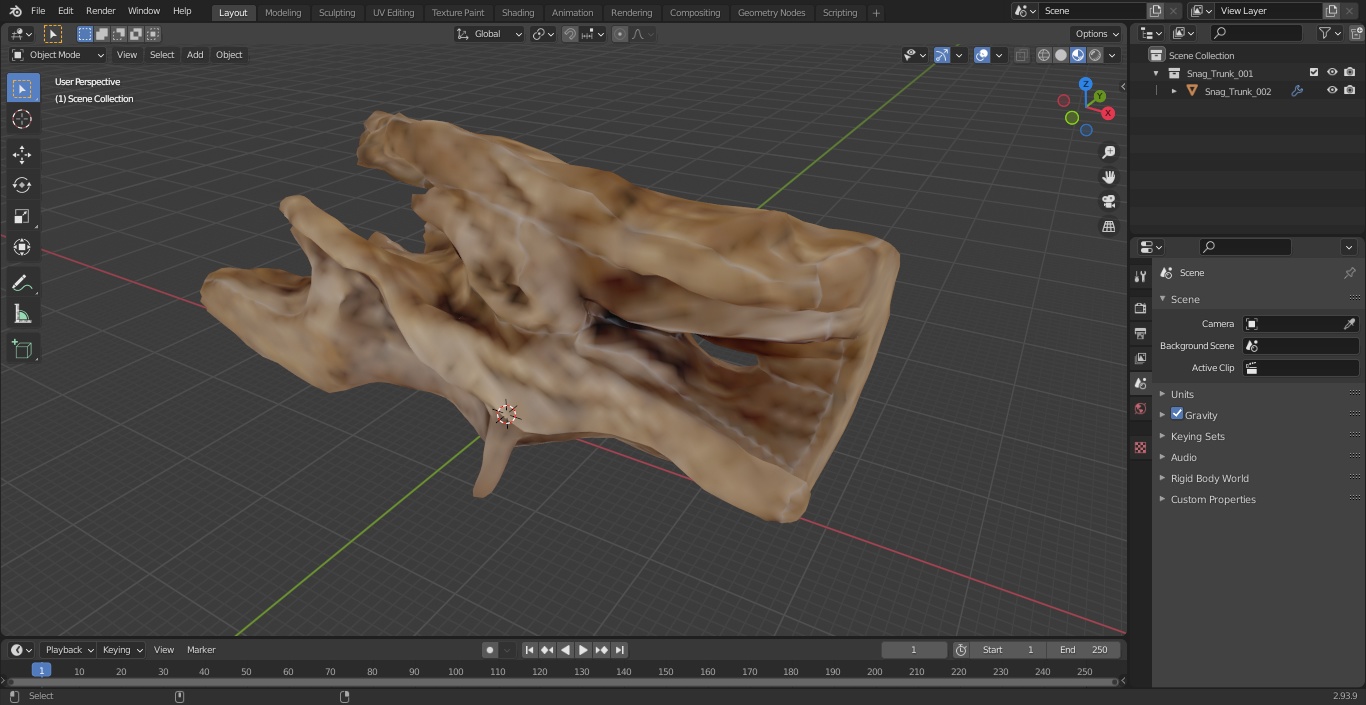Pick the Rotate tool
The height and width of the screenshot is (705, 1366).
[x=22, y=185]
